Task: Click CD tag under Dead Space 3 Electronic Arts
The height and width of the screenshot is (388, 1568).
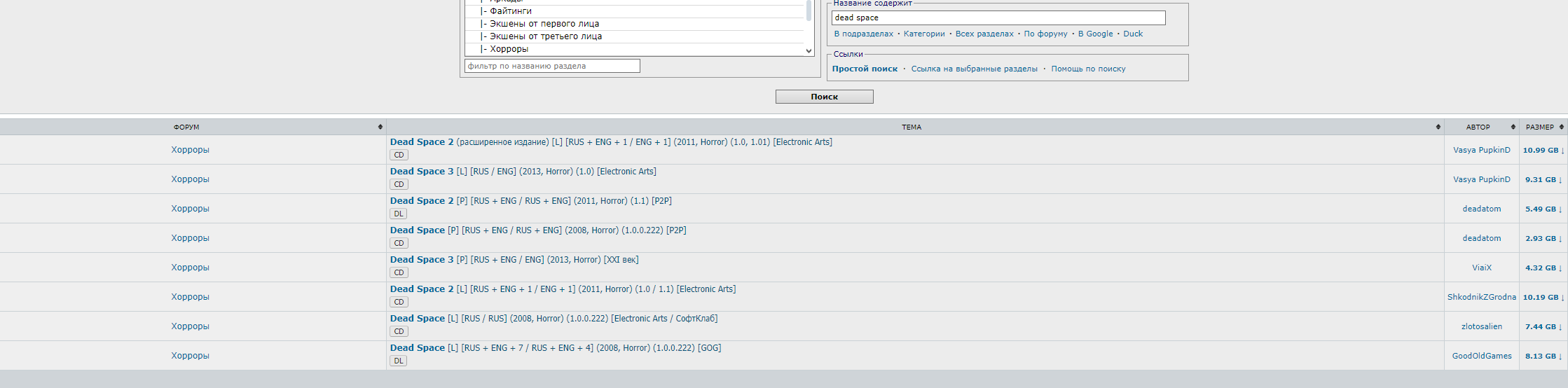Action: (x=399, y=184)
